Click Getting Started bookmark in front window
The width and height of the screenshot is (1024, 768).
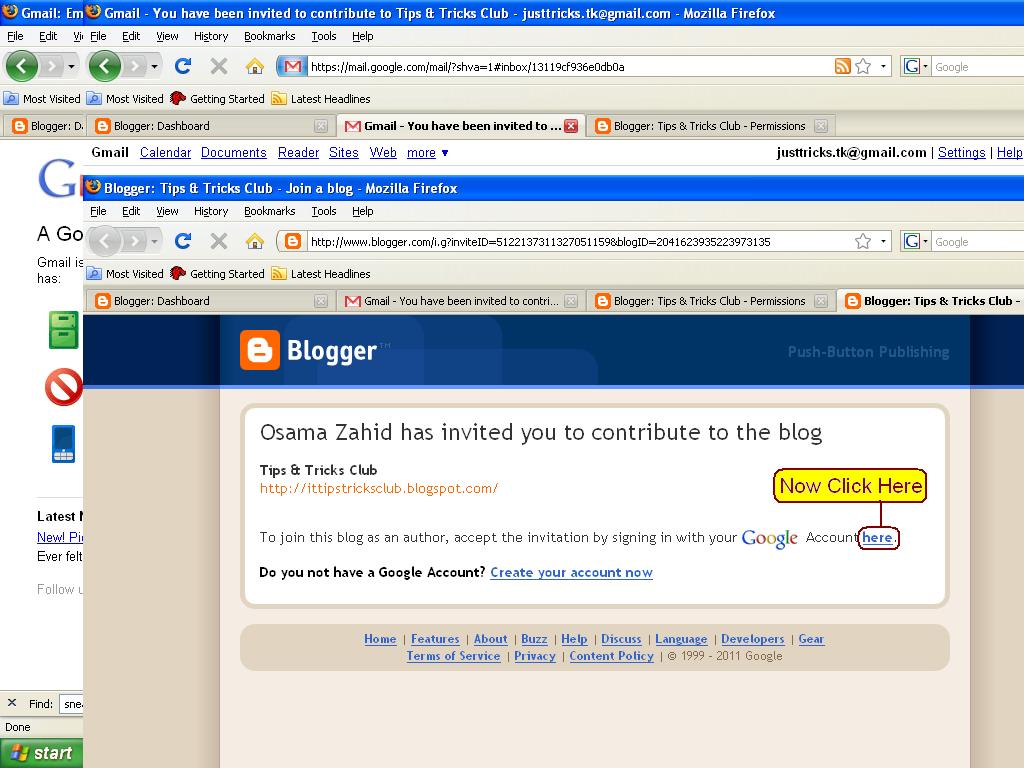(x=217, y=274)
